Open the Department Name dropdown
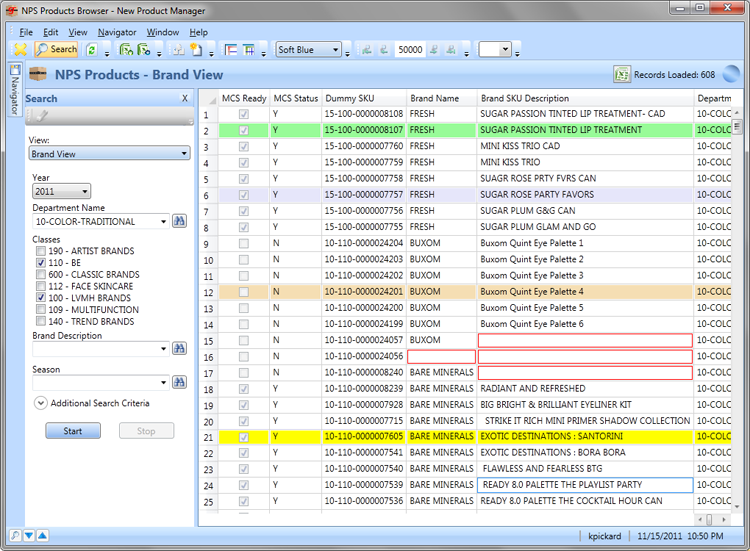The height and width of the screenshot is (551, 750). 163,221
